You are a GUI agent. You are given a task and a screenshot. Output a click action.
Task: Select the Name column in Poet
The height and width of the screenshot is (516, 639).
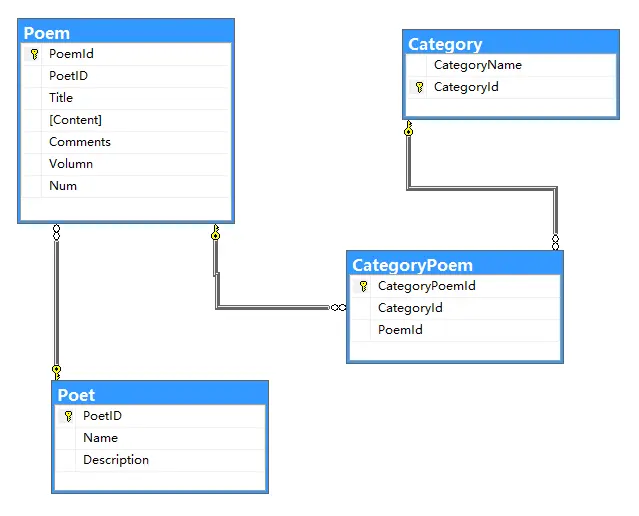(x=100, y=438)
